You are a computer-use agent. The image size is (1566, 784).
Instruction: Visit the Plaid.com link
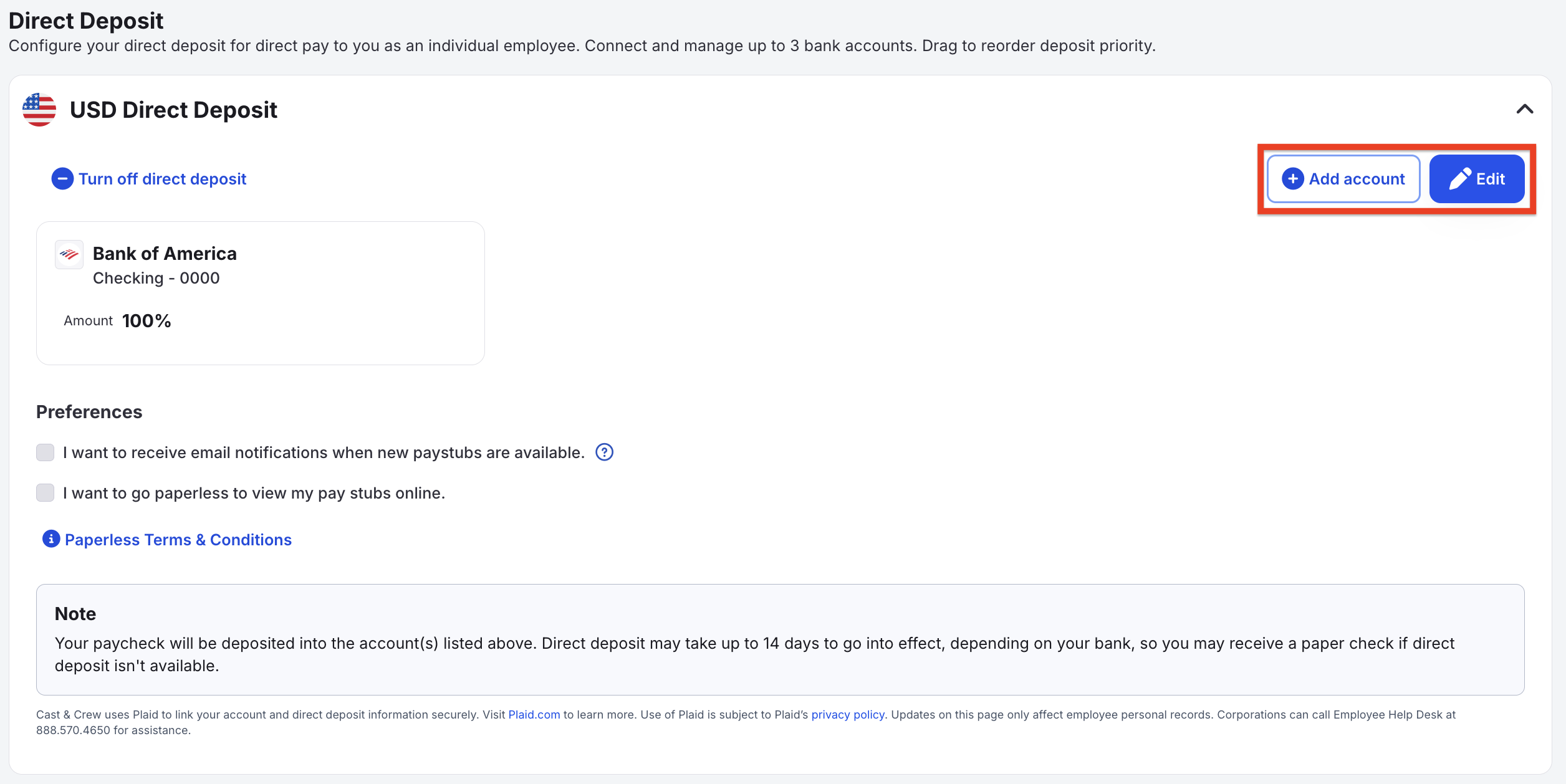coord(534,715)
